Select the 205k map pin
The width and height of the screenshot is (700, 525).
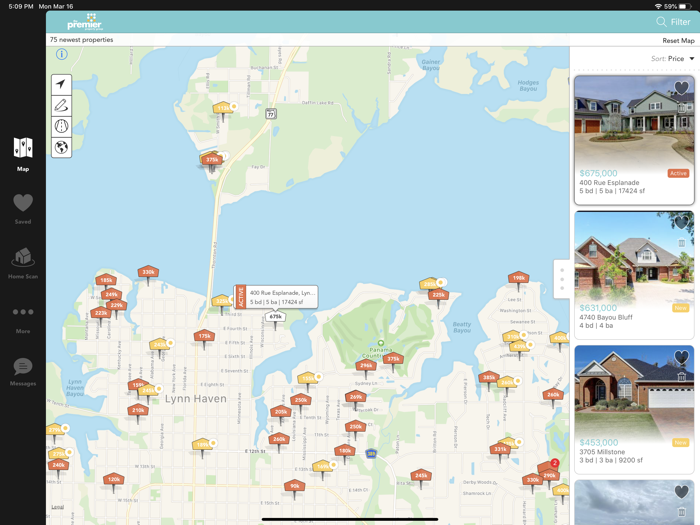pyautogui.click(x=281, y=412)
